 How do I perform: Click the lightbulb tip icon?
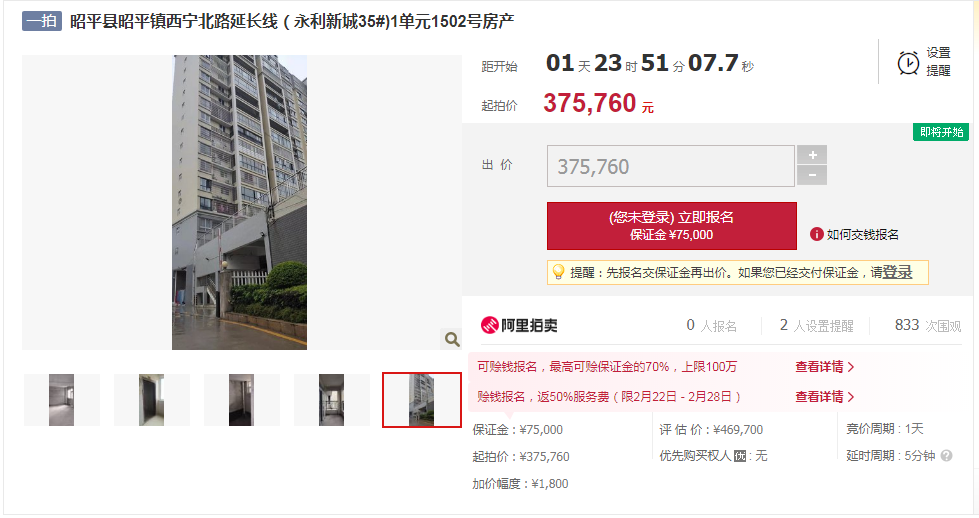coord(558,272)
